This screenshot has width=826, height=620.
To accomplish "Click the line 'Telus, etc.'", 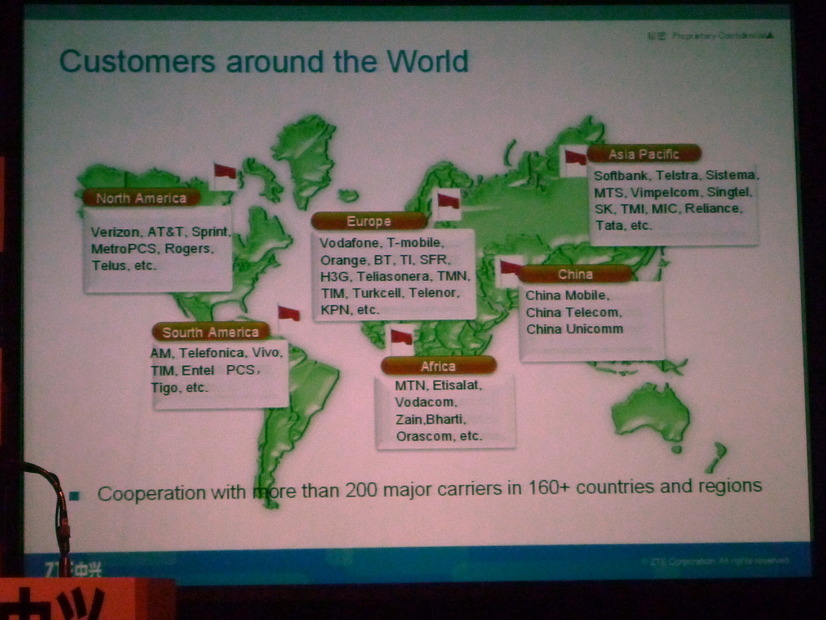I will coord(124,265).
